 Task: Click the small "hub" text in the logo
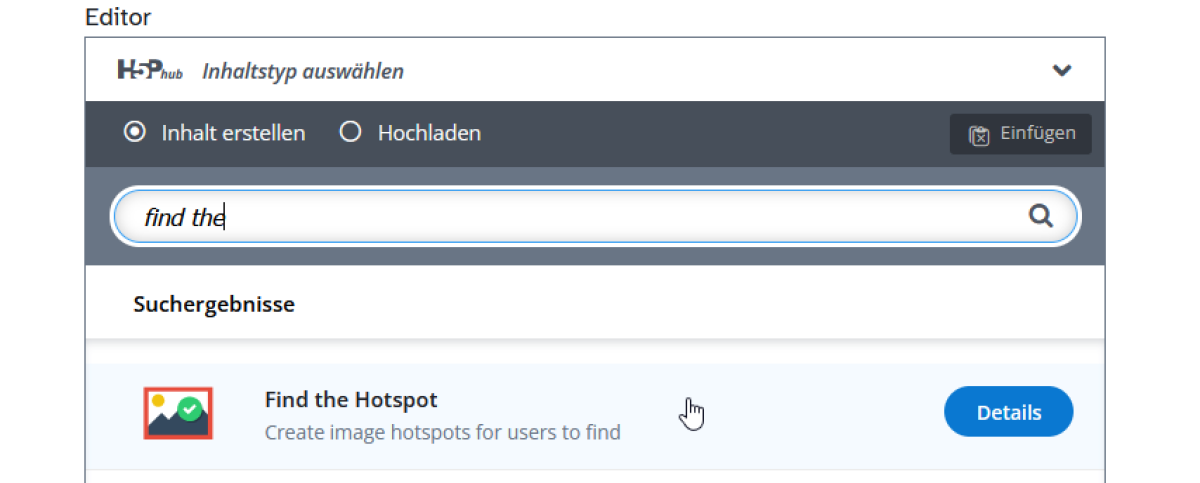pos(172,75)
